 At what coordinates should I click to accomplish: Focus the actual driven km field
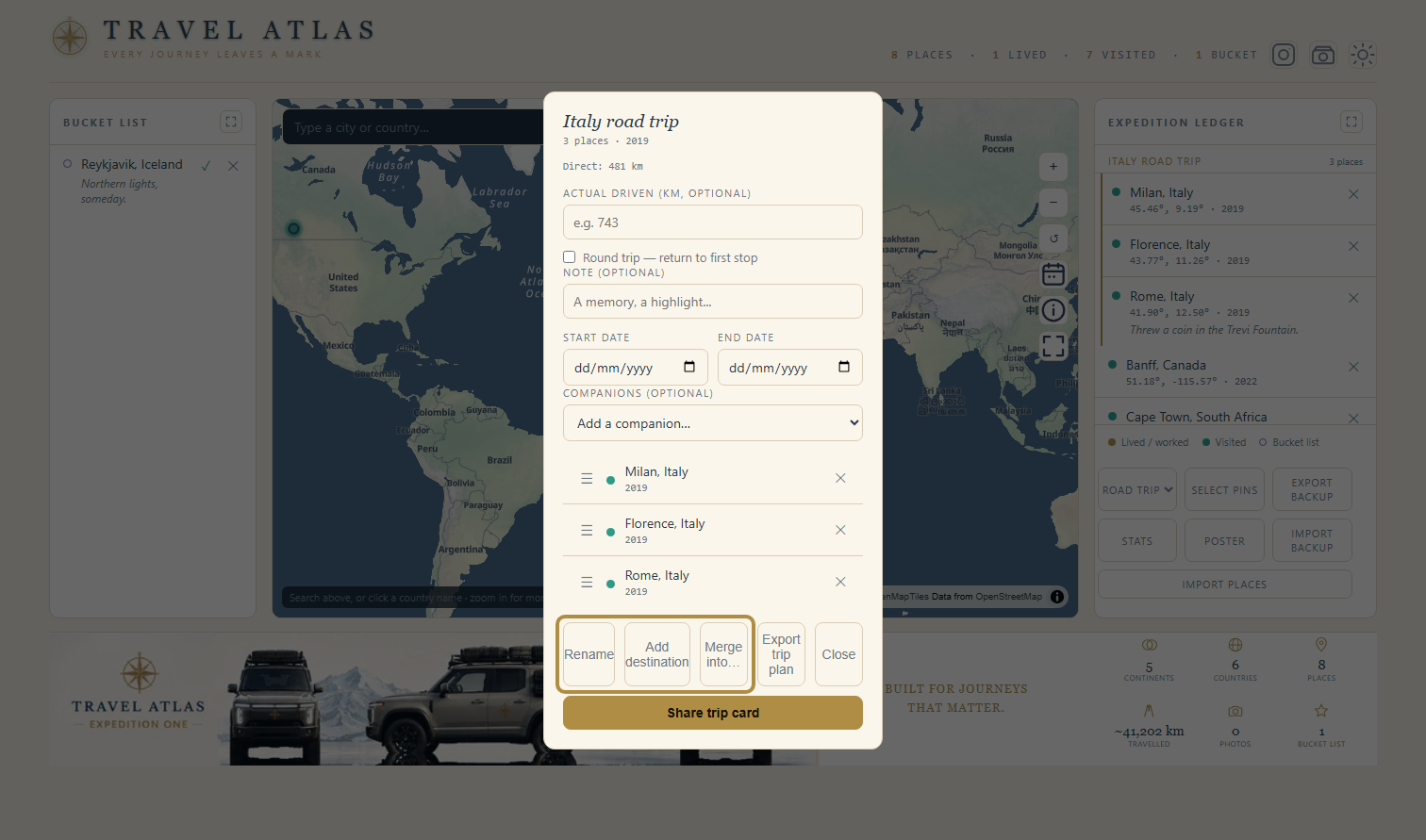click(713, 222)
